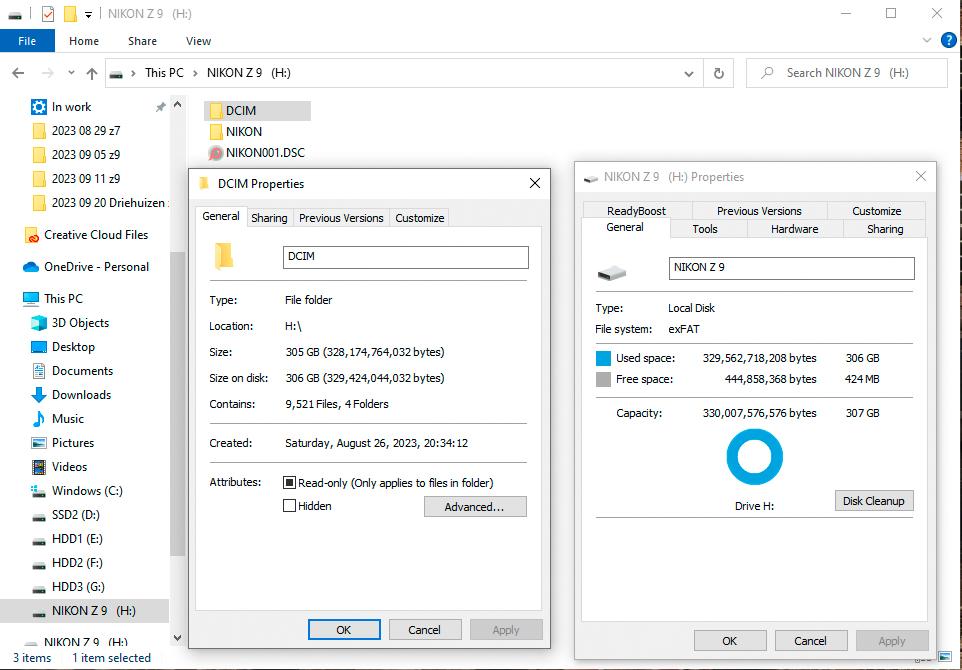The height and width of the screenshot is (670, 962).
Task: Switch to the View ribbon tab
Action: (x=198, y=41)
